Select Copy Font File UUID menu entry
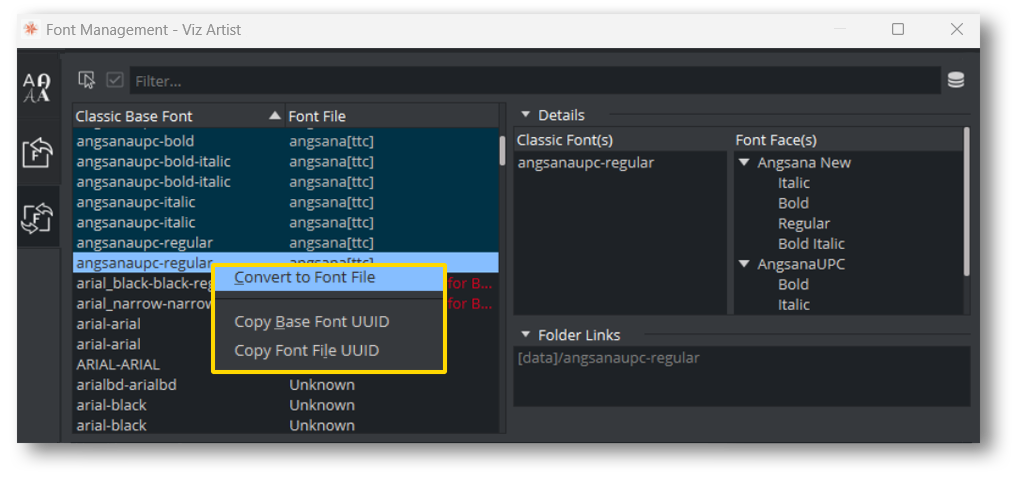1020x481 pixels. point(306,350)
